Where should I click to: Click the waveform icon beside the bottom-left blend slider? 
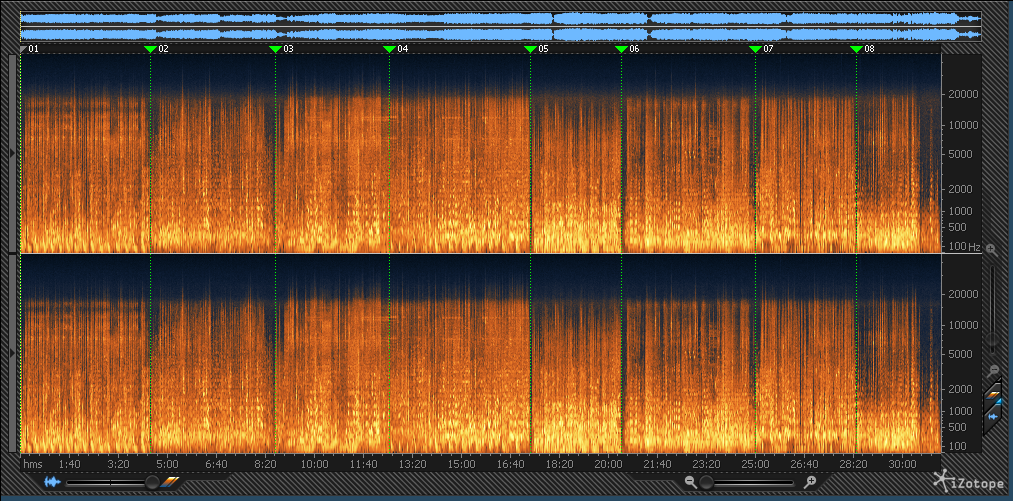tap(52, 482)
